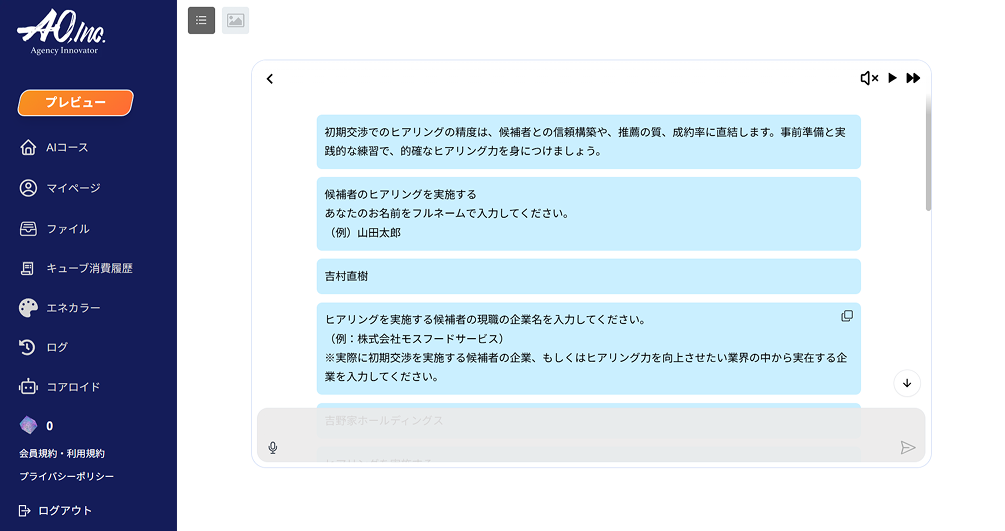Image resolution: width=1005 pixels, height=531 pixels.
Task: Go back with the left chevron
Action: tap(270, 79)
